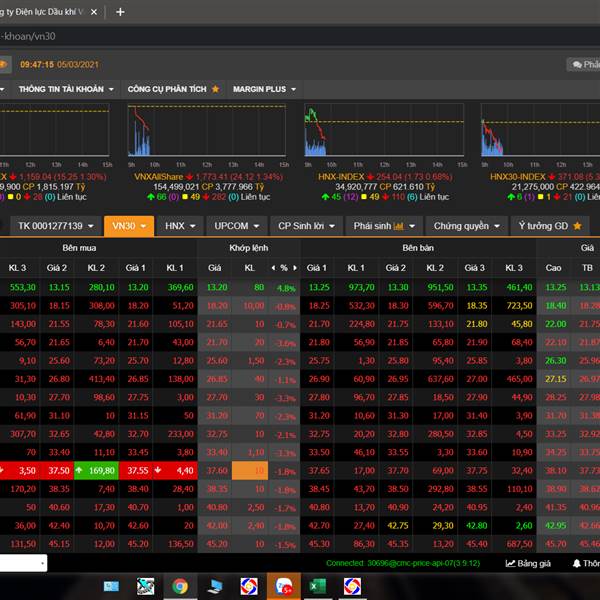Image resolution: width=600 pixels, height=600 pixels.
Task: Open a new browser tab
Action: (x=120, y=12)
